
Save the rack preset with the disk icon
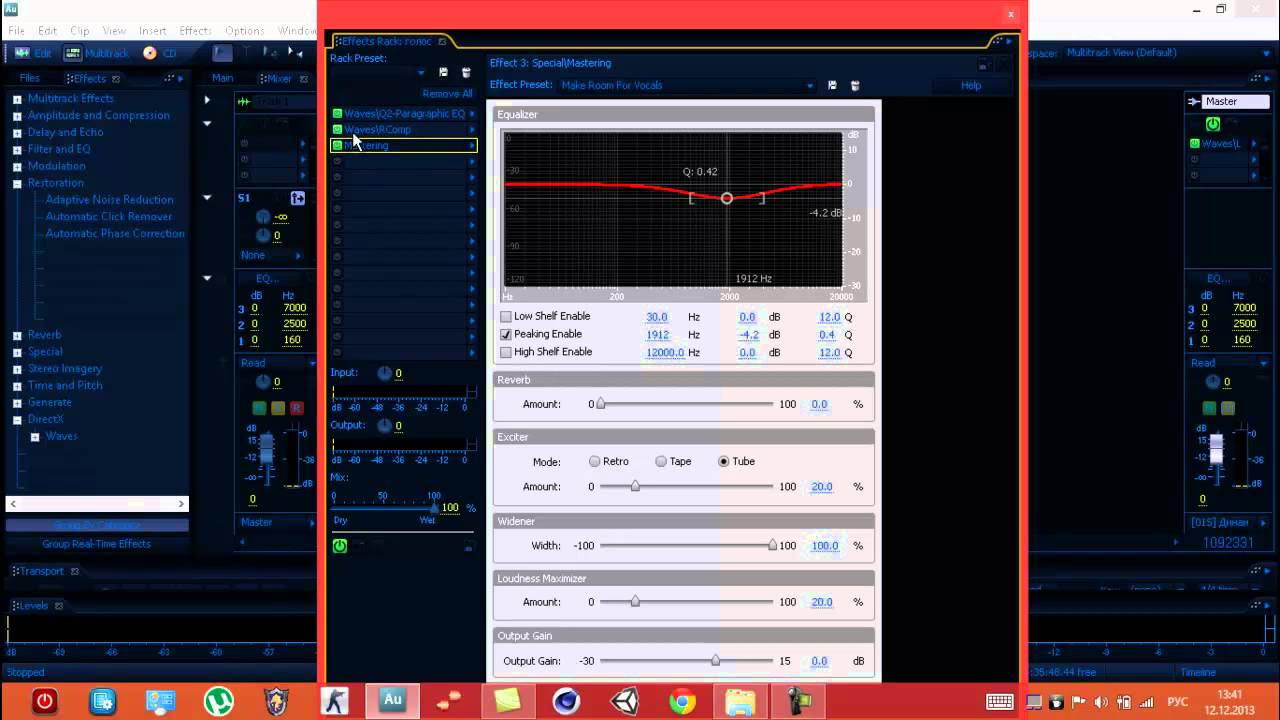[x=444, y=73]
